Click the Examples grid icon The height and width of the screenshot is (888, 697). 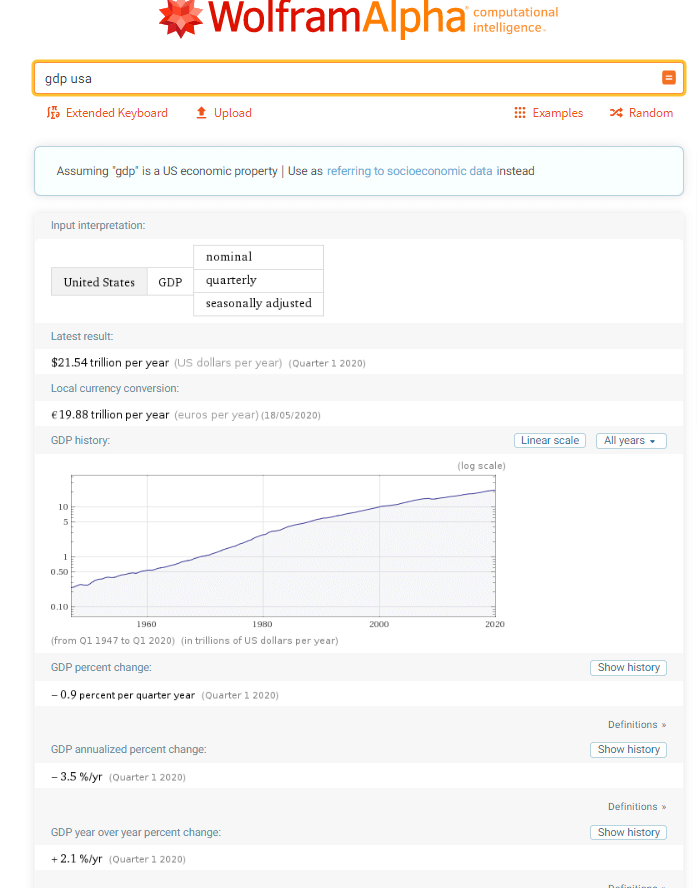(x=520, y=113)
